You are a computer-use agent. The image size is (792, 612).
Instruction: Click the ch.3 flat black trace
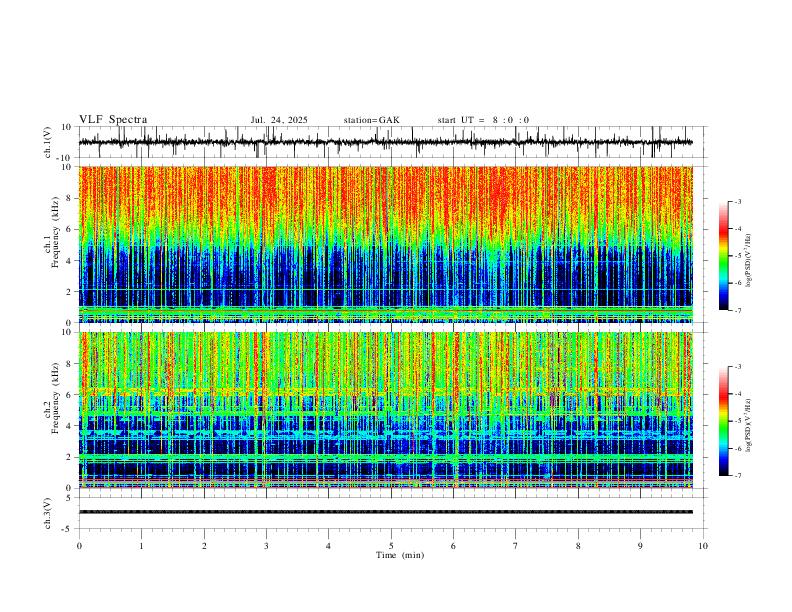tap(385, 512)
